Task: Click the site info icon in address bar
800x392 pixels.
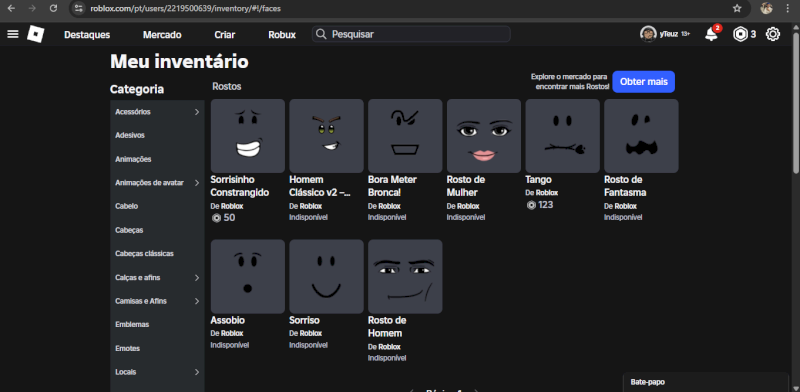Action: (78, 8)
